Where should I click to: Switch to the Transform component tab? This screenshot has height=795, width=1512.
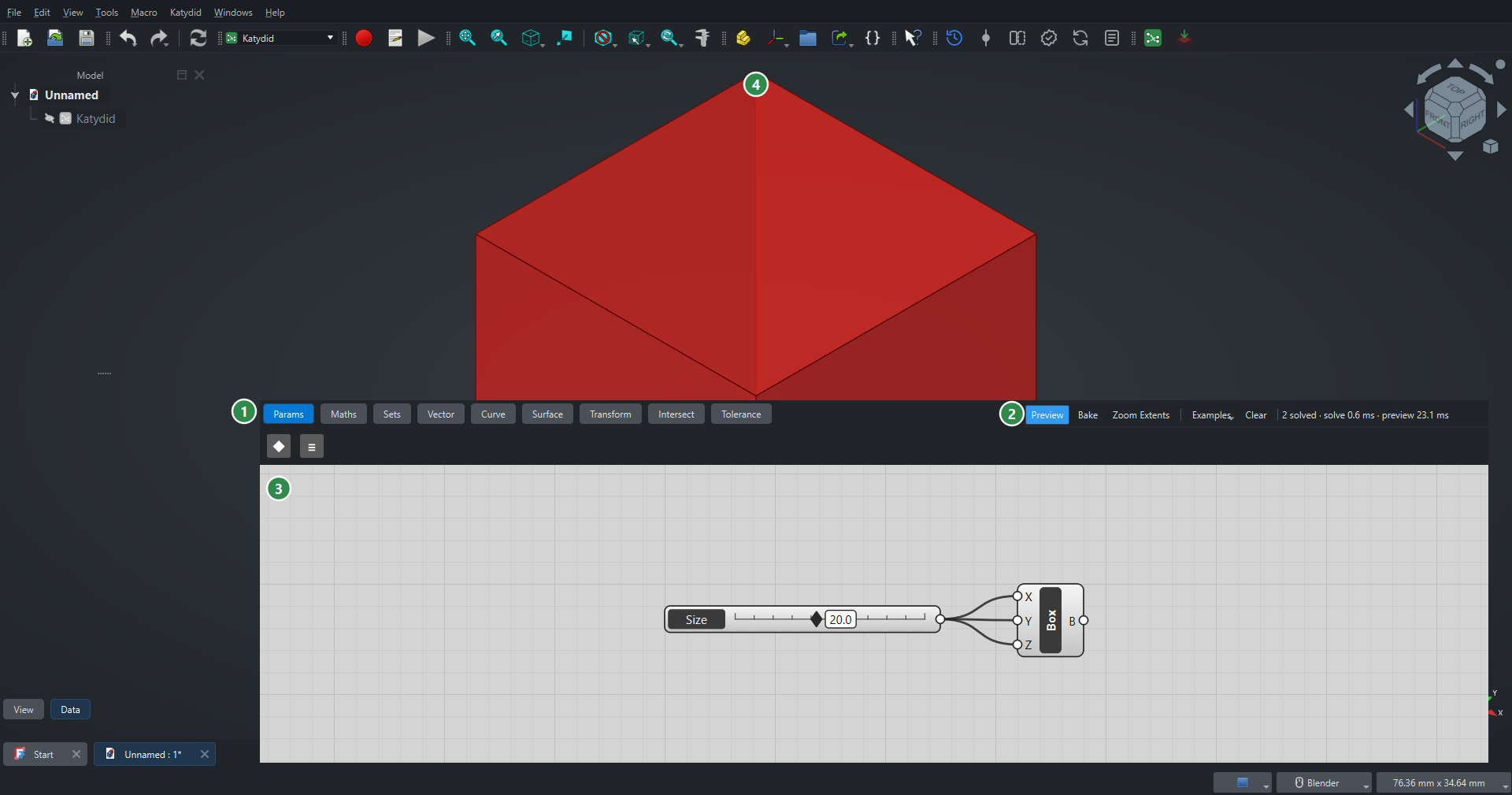610,414
